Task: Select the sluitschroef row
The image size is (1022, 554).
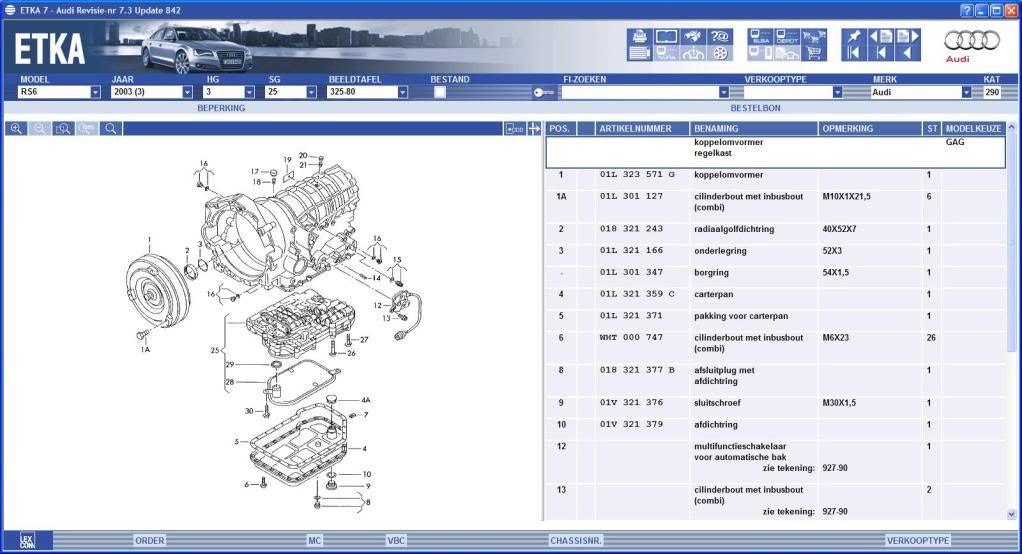Action: [776, 403]
